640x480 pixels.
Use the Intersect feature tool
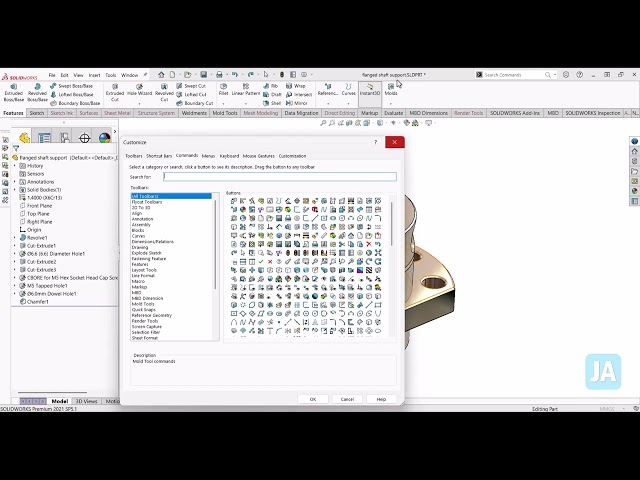tap(299, 95)
